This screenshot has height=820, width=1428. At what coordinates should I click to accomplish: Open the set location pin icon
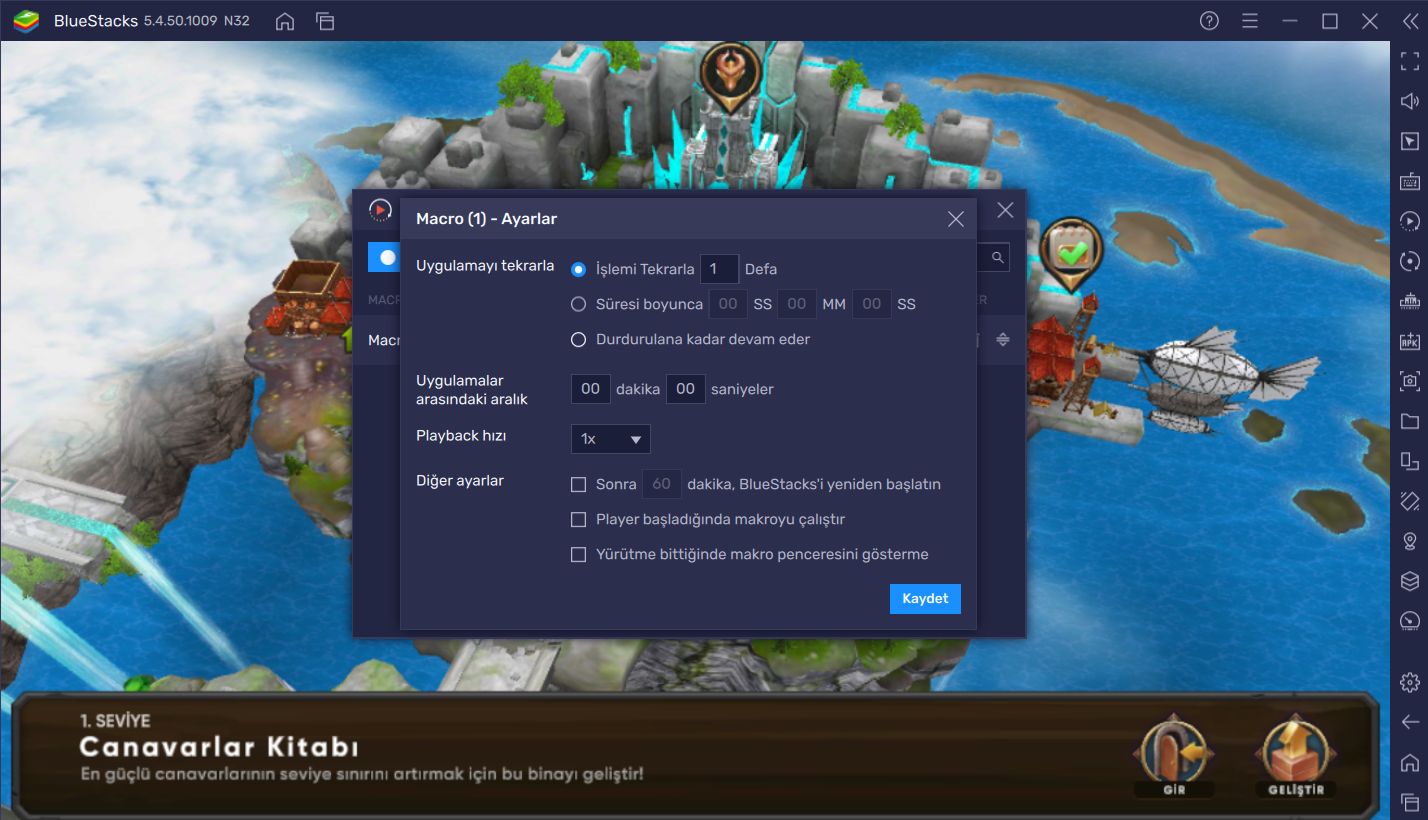tap(1410, 541)
